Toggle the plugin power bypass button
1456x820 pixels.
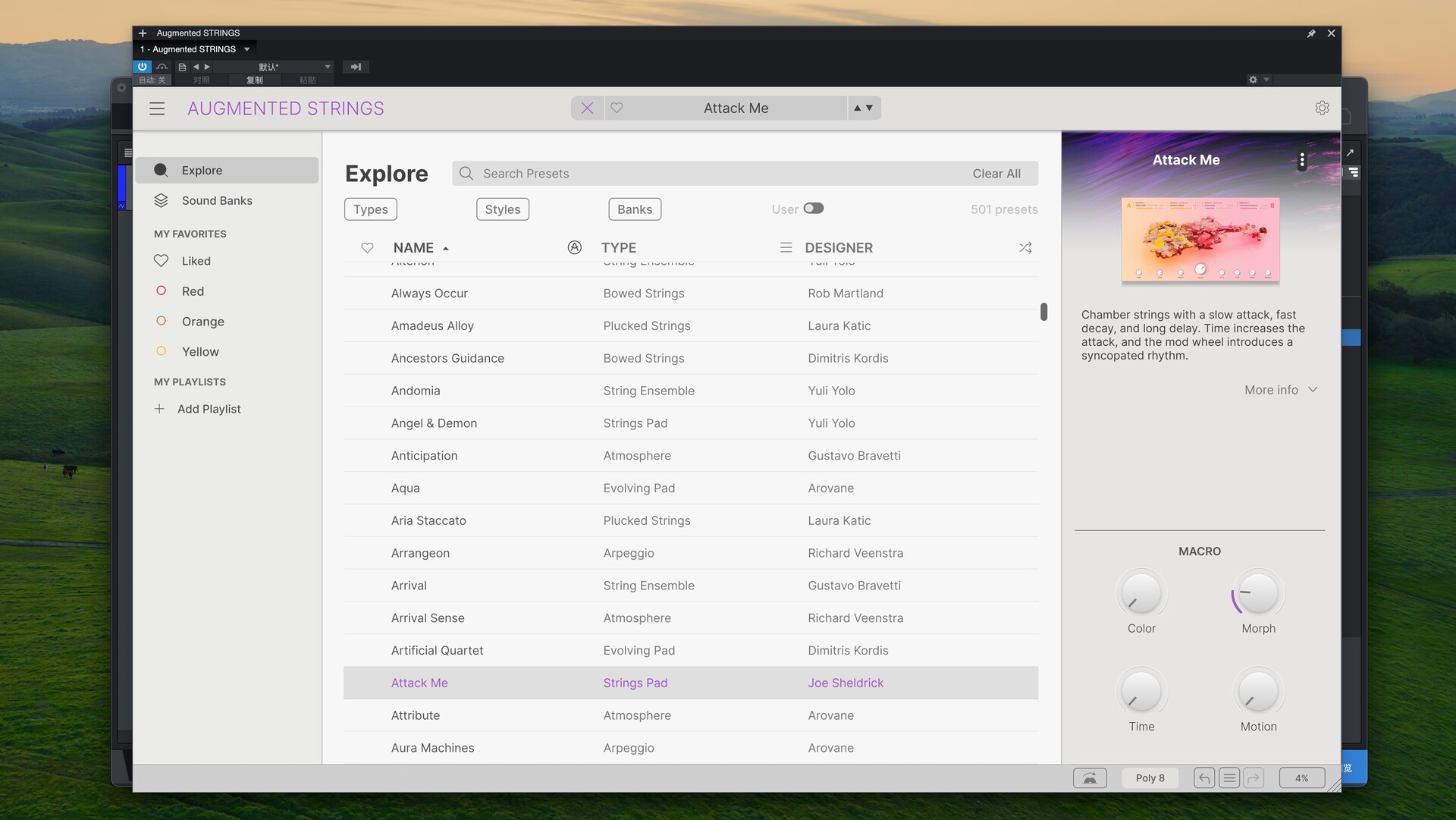point(143,67)
